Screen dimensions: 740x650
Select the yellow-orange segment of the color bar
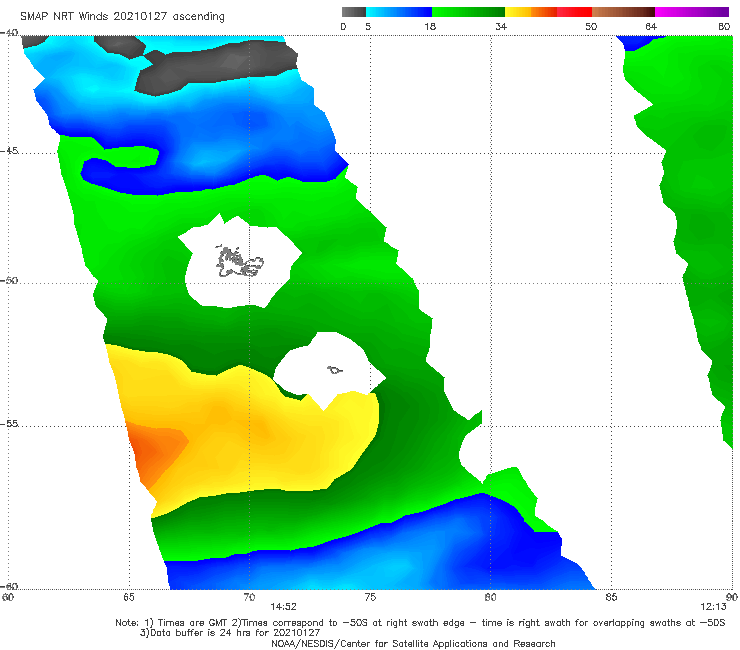coord(531,12)
